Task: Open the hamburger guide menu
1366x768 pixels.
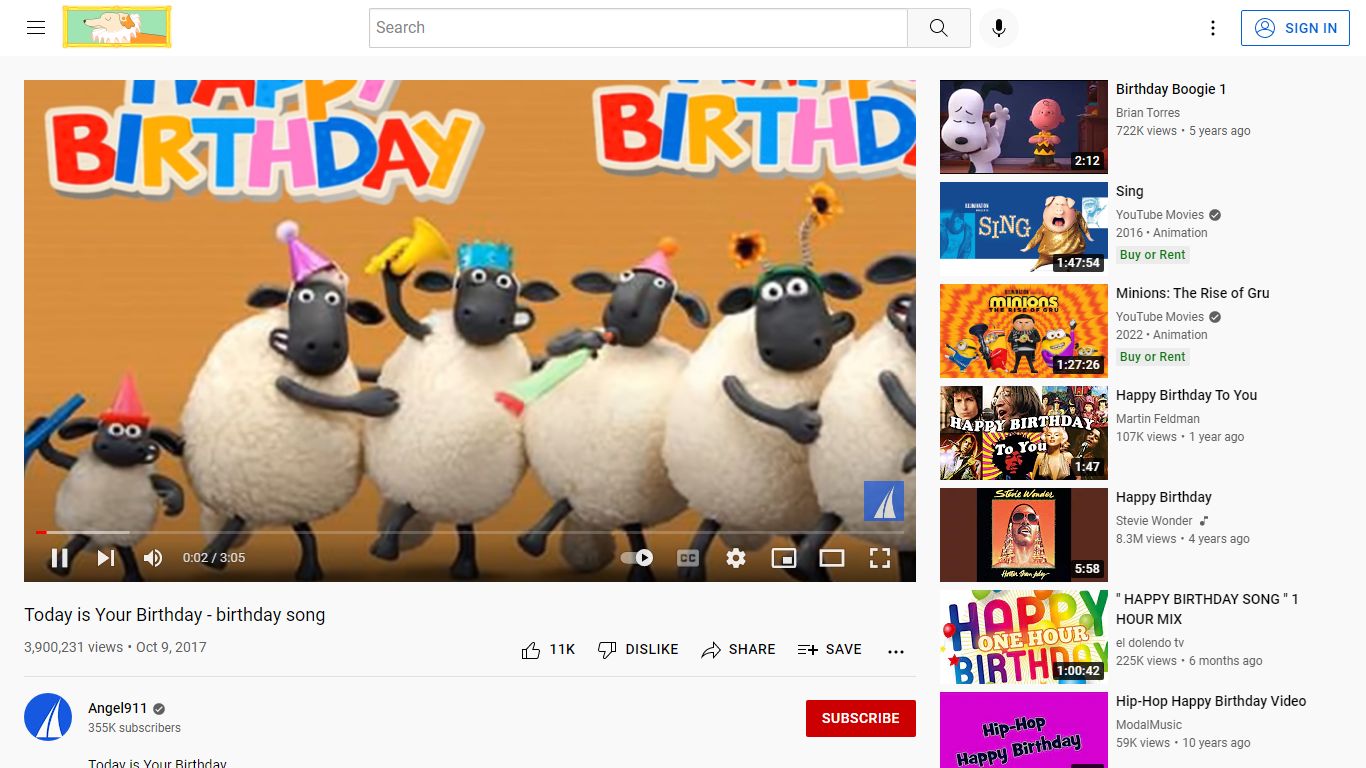Action: click(36, 28)
